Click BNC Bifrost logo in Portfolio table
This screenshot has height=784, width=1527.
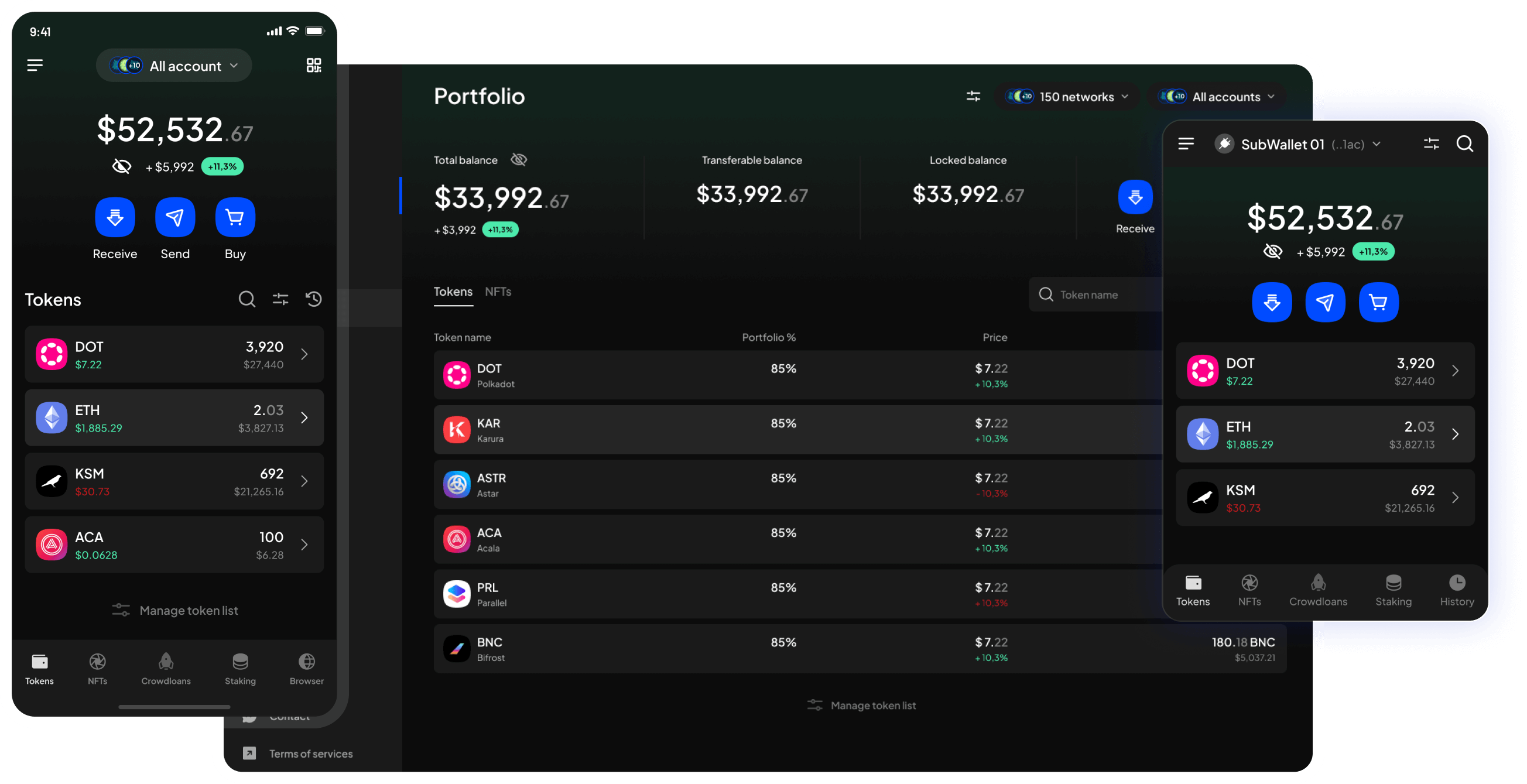coord(457,649)
